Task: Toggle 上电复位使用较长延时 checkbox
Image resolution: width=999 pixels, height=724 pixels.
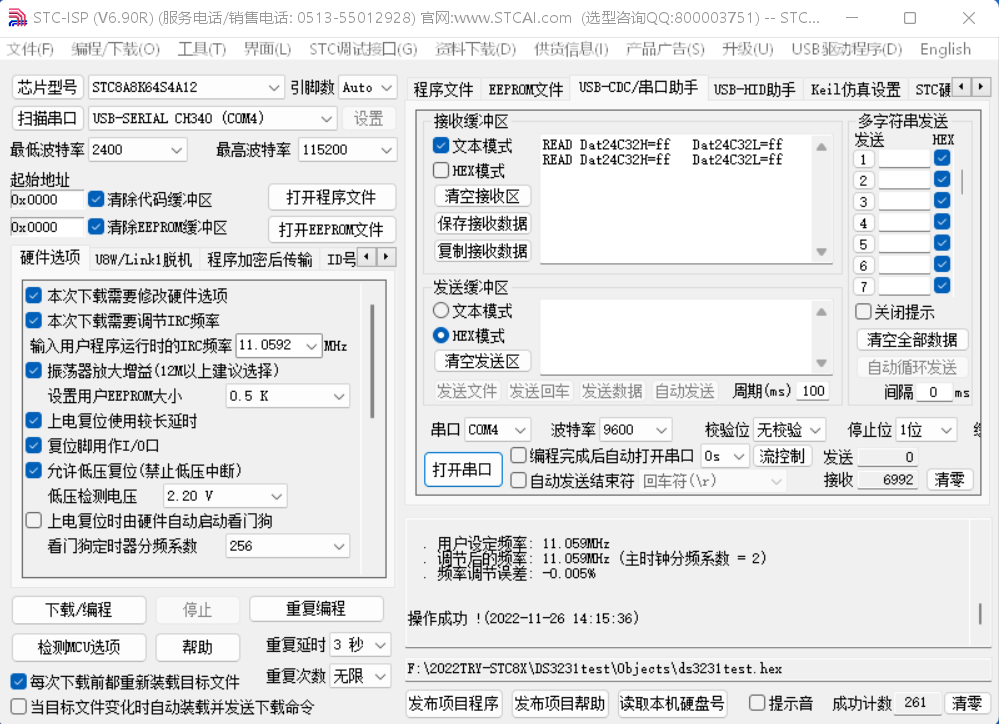Action: pos(34,421)
